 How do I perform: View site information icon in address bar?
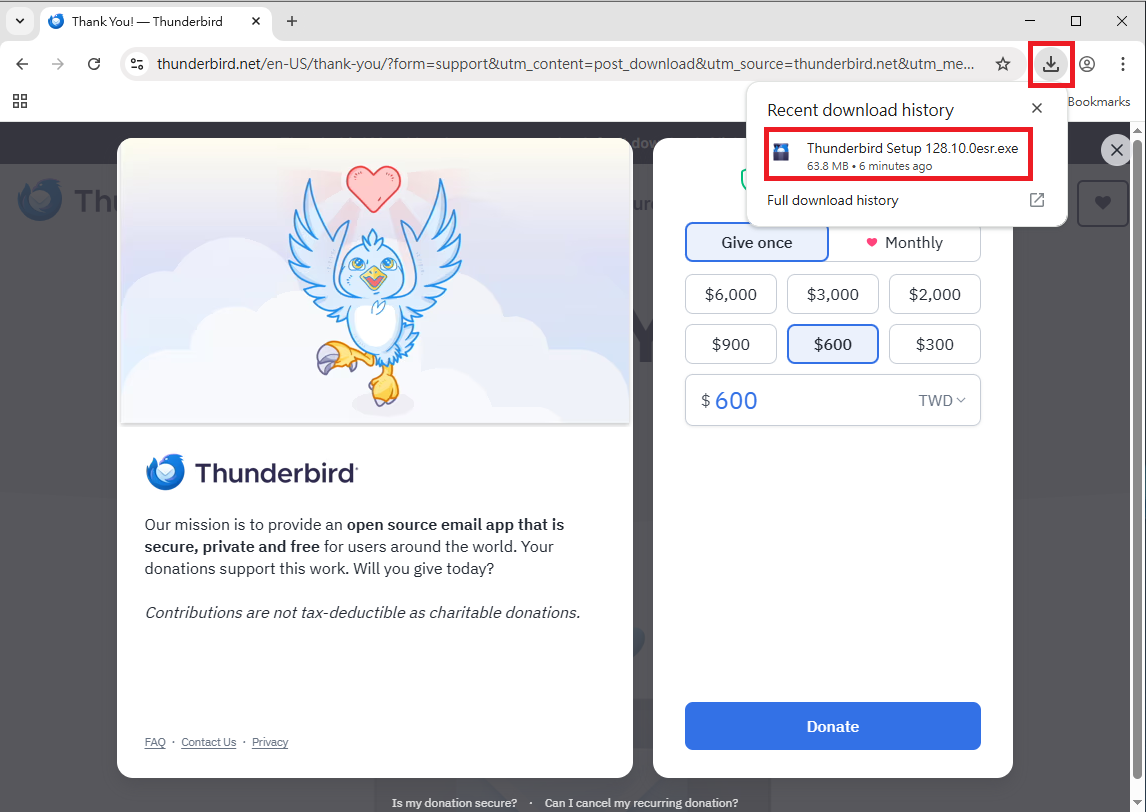click(x=137, y=64)
